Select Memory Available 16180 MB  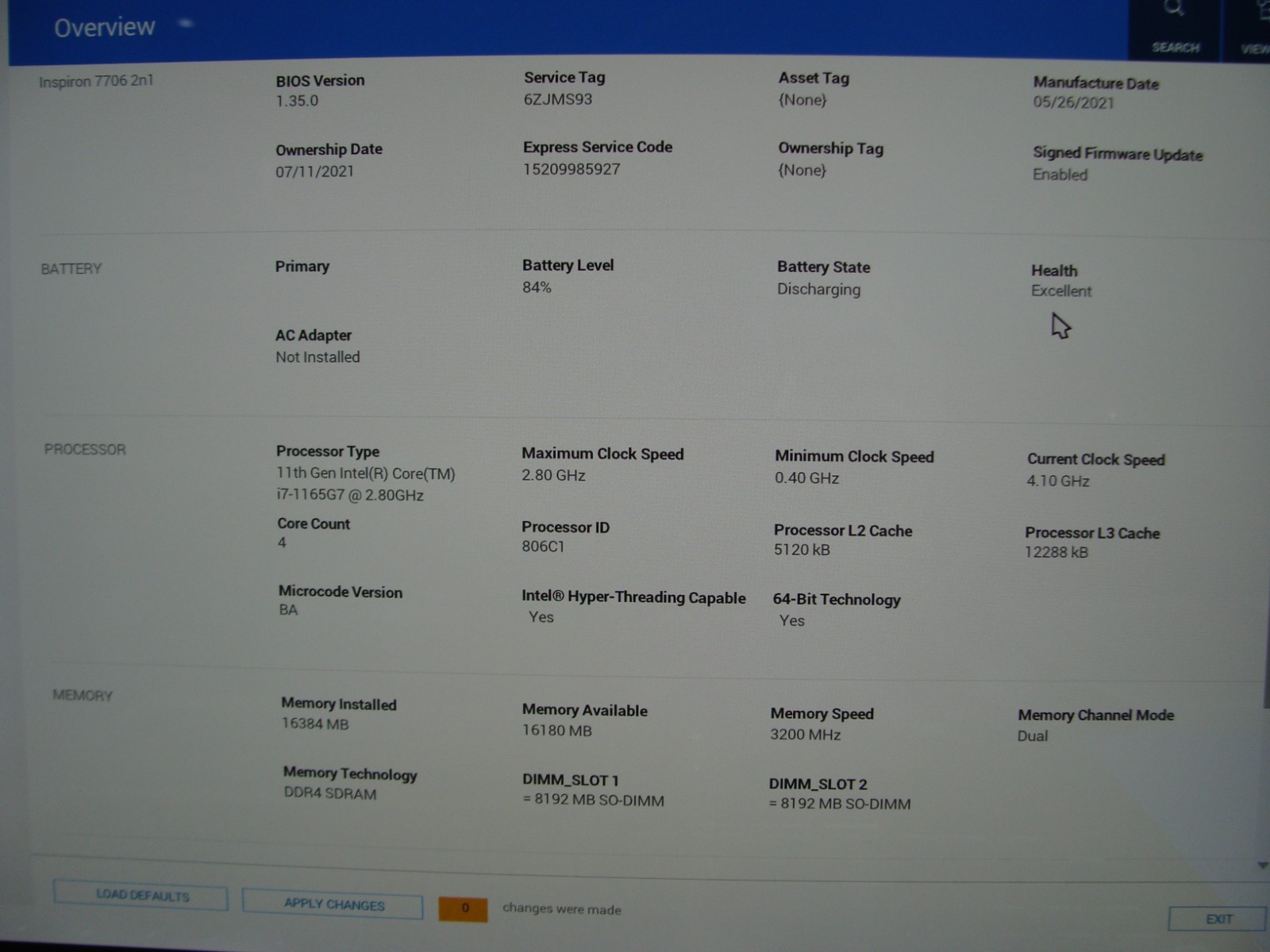[x=556, y=731]
